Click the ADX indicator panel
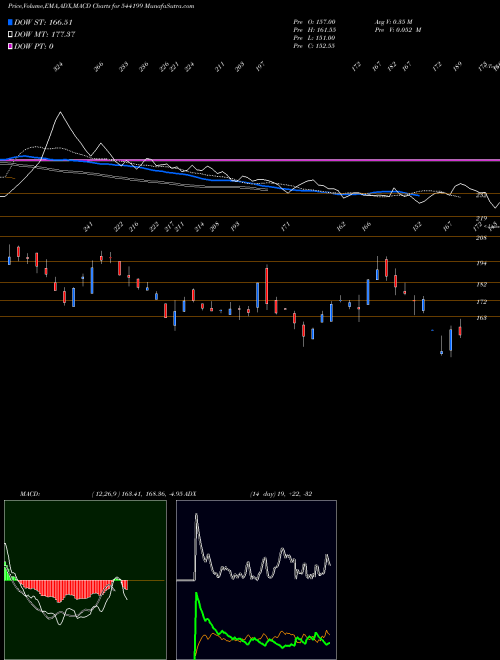 coord(256,580)
